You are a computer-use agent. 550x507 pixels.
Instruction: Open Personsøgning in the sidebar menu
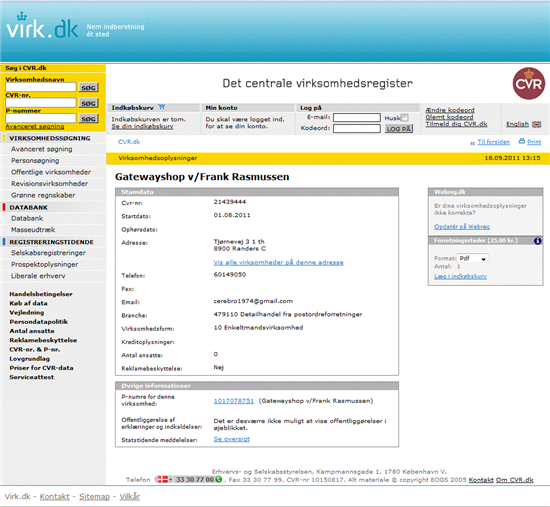coord(35,161)
